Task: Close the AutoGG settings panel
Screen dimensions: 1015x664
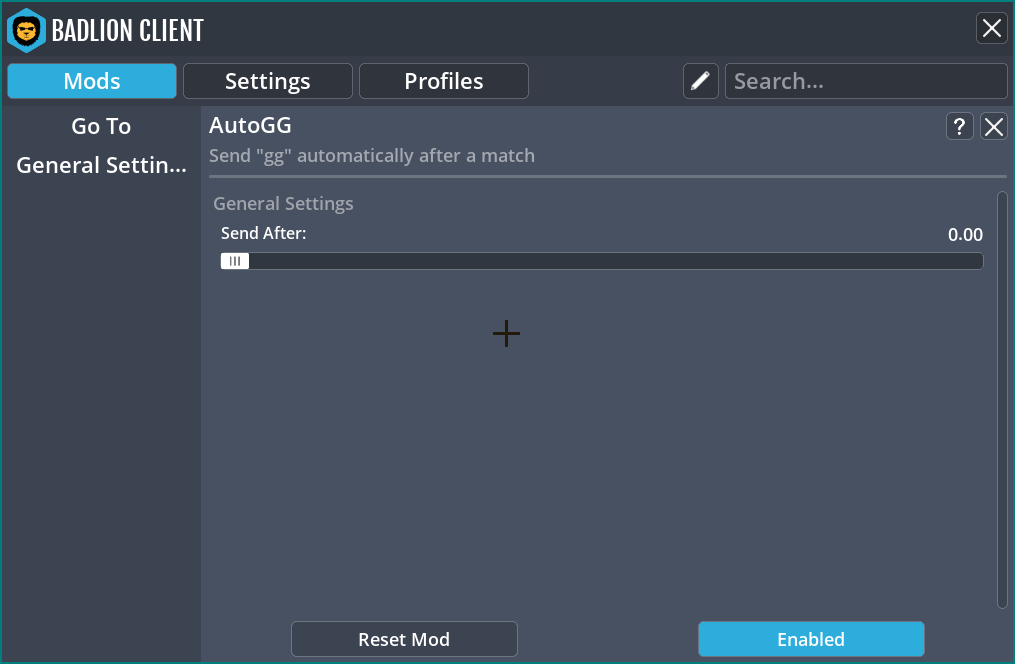Action: click(994, 126)
